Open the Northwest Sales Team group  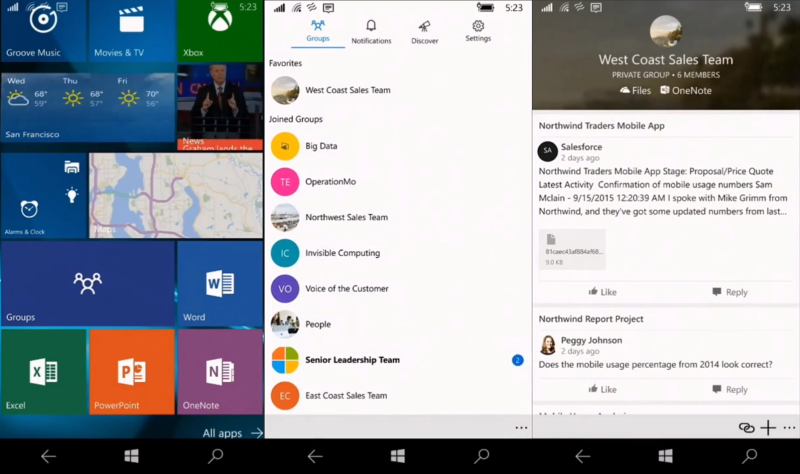pos(398,217)
